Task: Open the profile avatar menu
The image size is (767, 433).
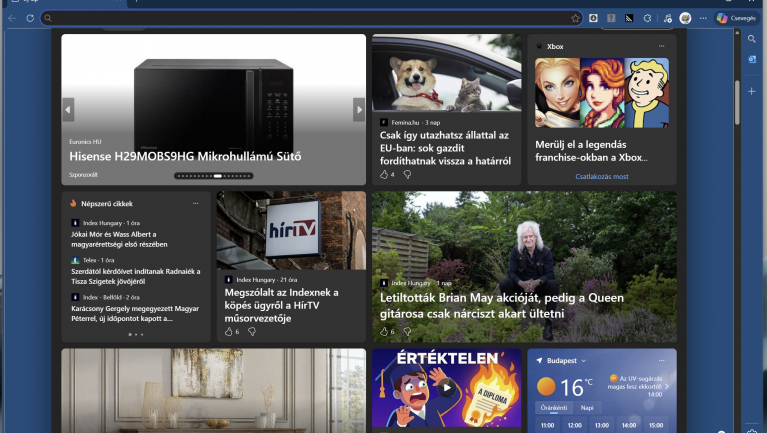Action: click(685, 18)
